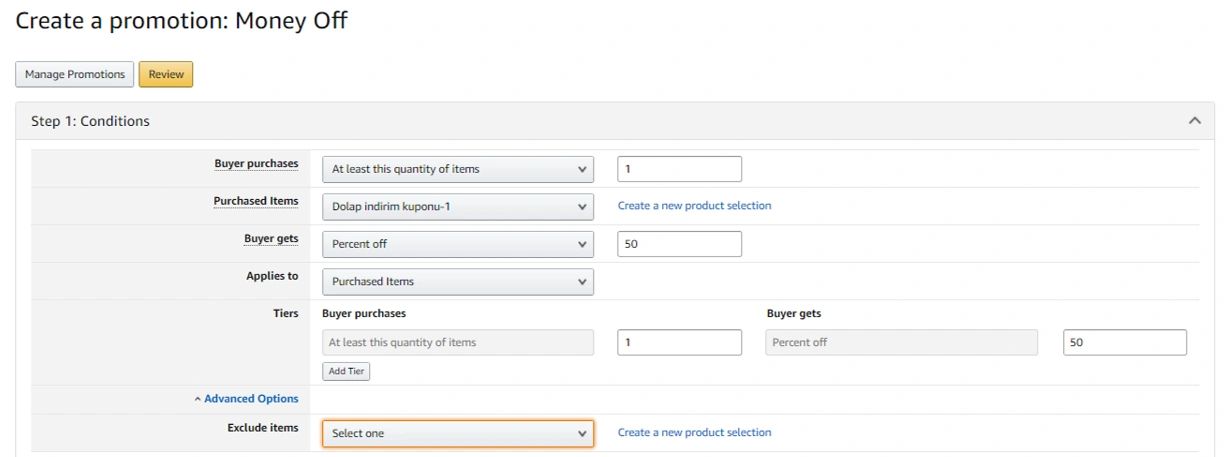The width and height of the screenshot is (1231, 457).
Task: Open the Applies to dropdown
Action: tap(457, 282)
